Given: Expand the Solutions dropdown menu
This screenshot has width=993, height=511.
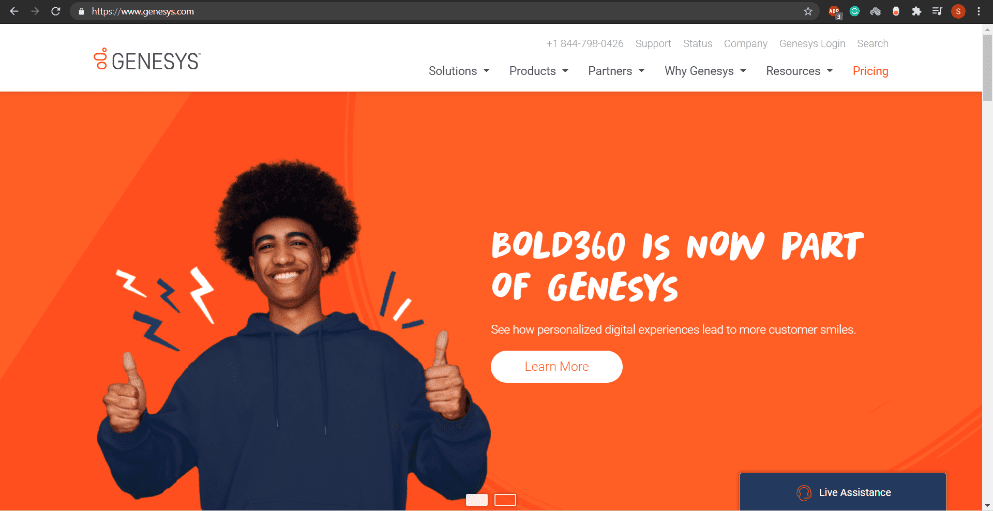Looking at the screenshot, I should click(459, 71).
